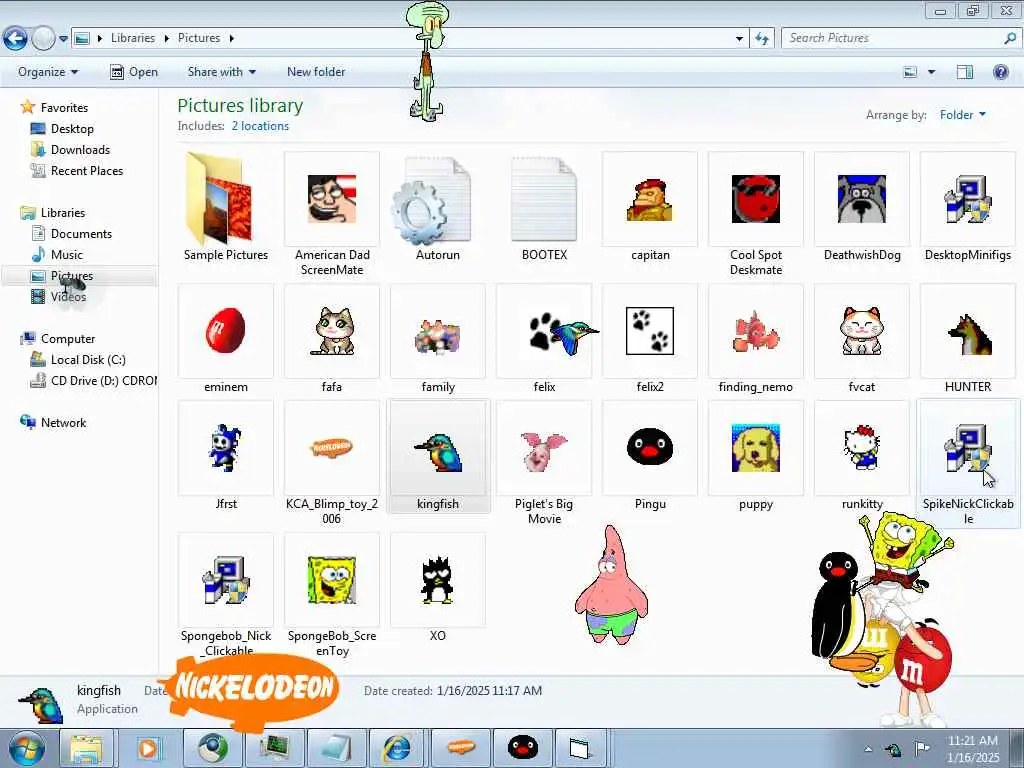Viewport: 1024px width, 768px height.
Task: Toggle the preview pane button
Action: tap(965, 72)
